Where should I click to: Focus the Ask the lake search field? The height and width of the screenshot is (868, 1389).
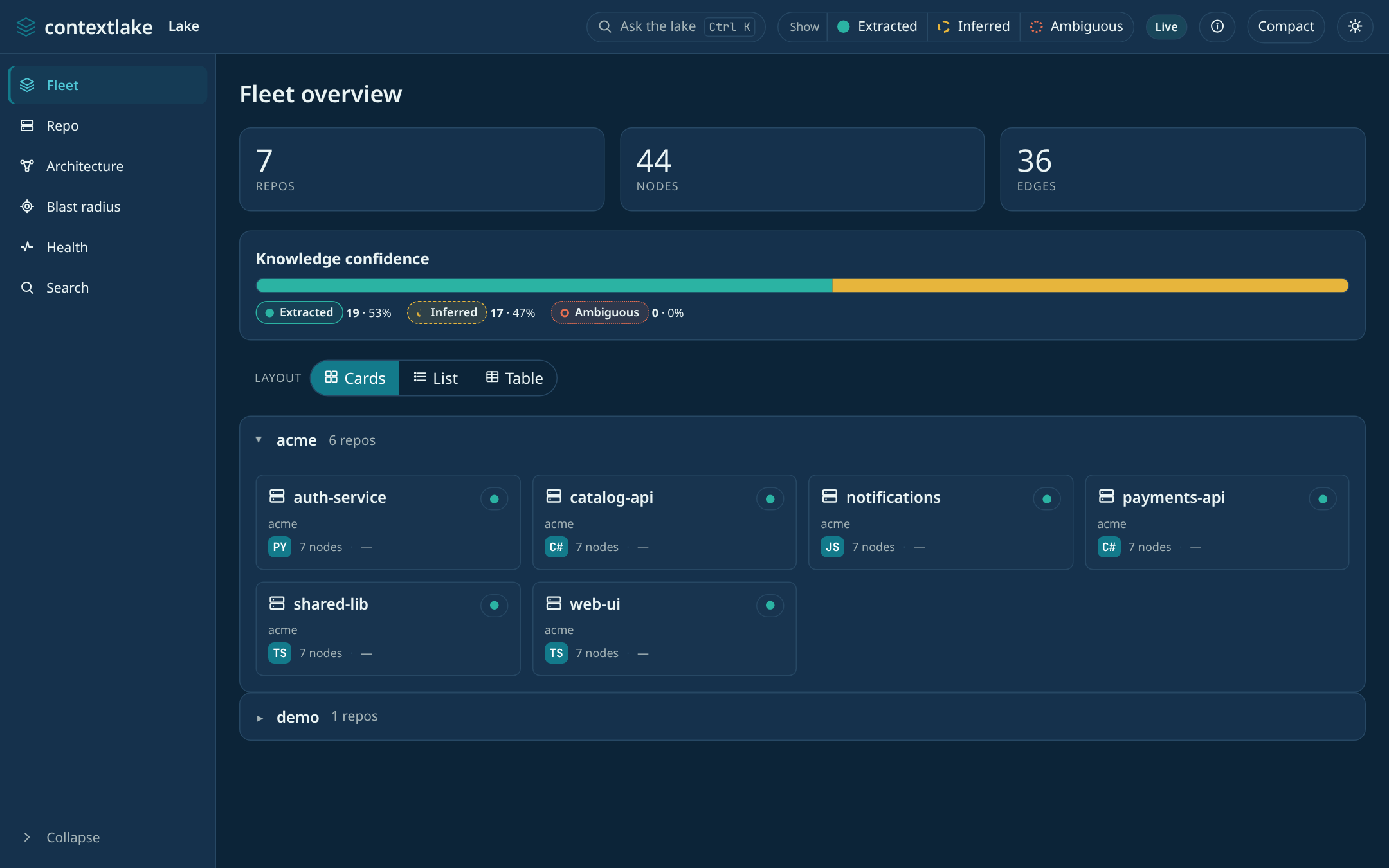pos(676,26)
